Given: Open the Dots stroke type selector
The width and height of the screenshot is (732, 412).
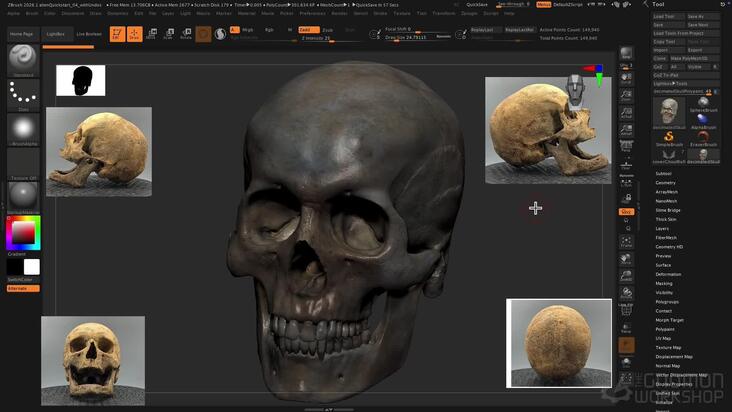Looking at the screenshot, I should 23,95.
